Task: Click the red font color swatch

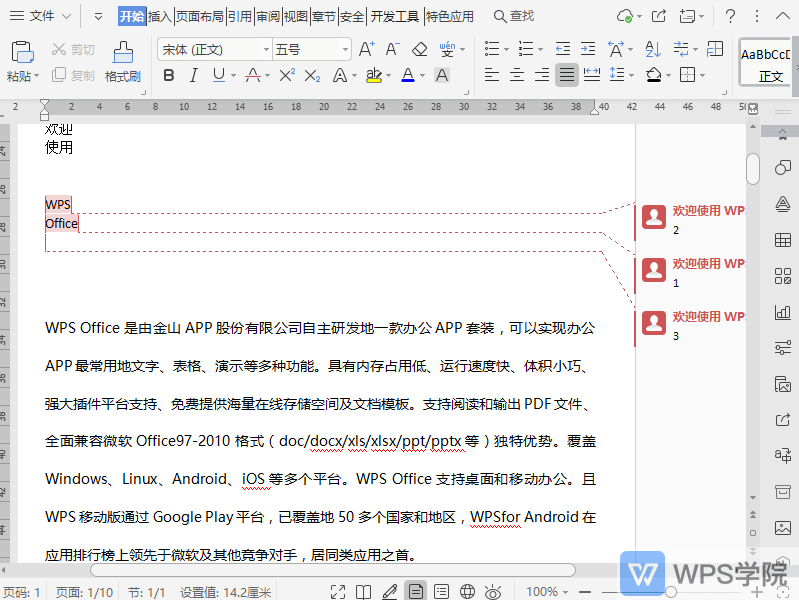Action: coord(407,75)
